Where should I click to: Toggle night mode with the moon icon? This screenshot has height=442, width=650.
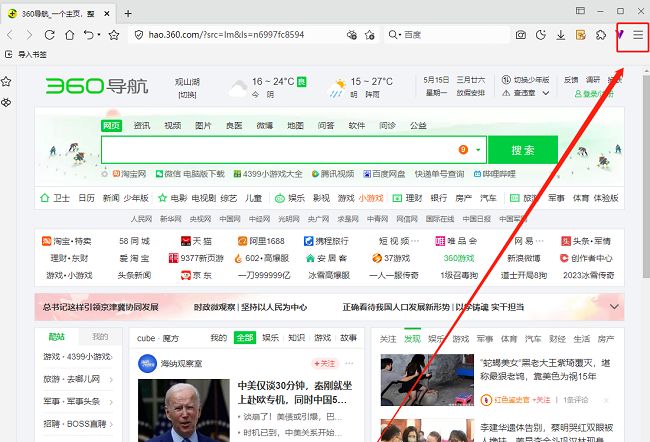(541, 35)
